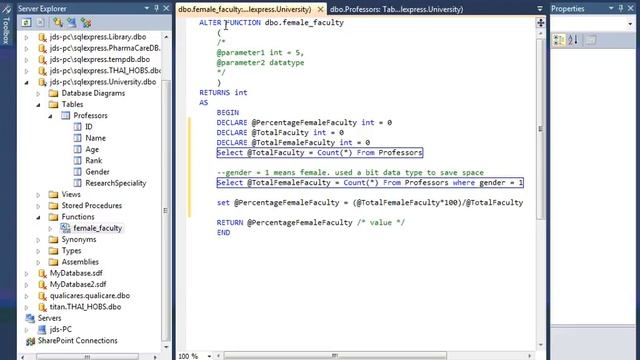Select the Age column

pyautogui.click(x=92, y=149)
